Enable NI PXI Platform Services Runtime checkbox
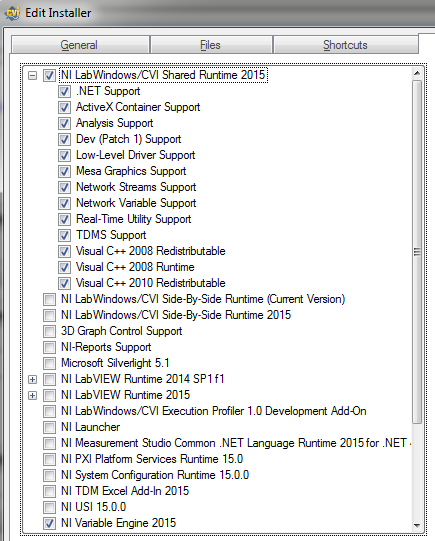Image resolution: width=435 pixels, height=541 pixels. 49,459
